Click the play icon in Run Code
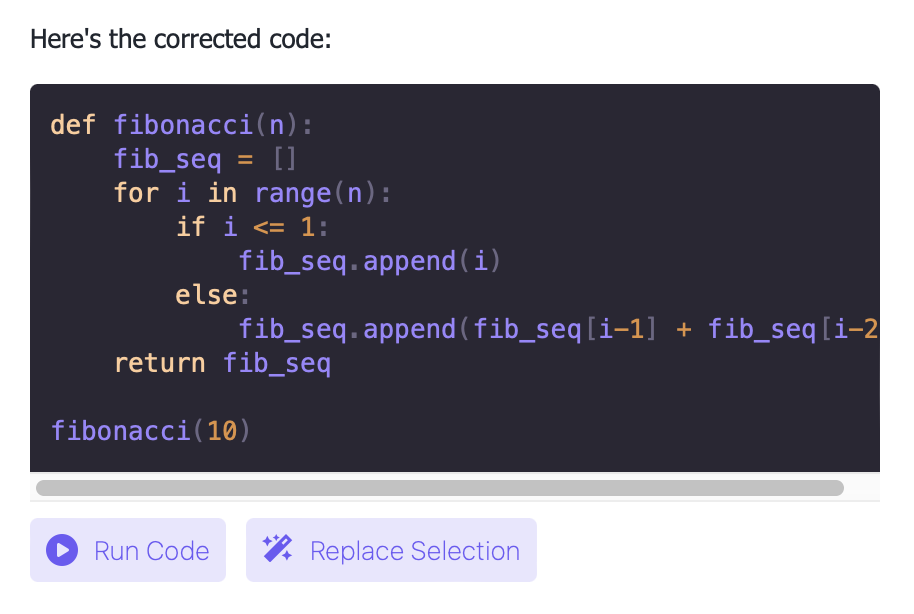Viewport: 914px width, 614px height. coord(62,550)
